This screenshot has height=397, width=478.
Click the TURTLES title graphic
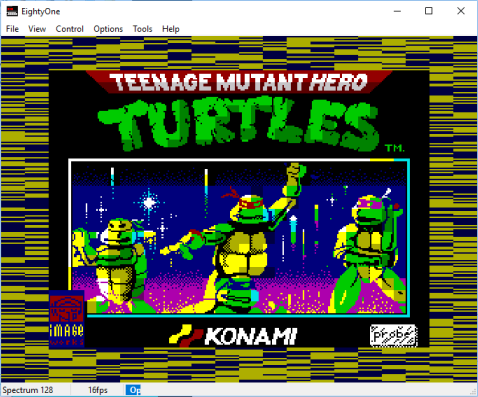point(239,124)
